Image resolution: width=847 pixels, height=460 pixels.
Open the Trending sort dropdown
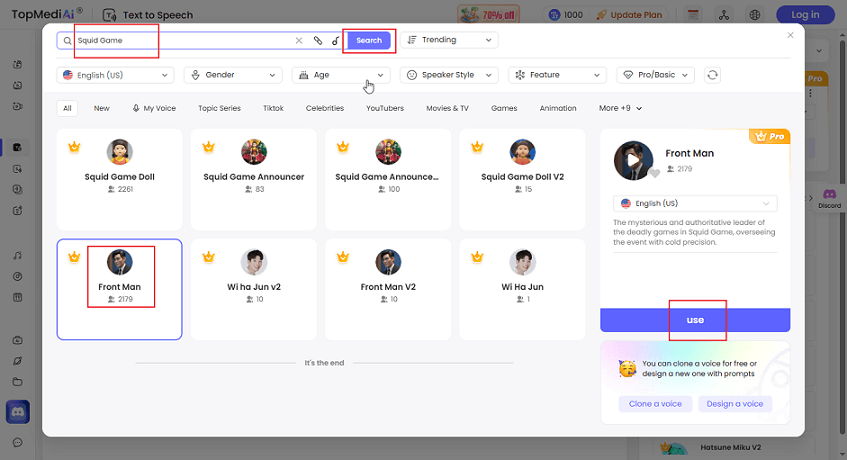(x=449, y=40)
